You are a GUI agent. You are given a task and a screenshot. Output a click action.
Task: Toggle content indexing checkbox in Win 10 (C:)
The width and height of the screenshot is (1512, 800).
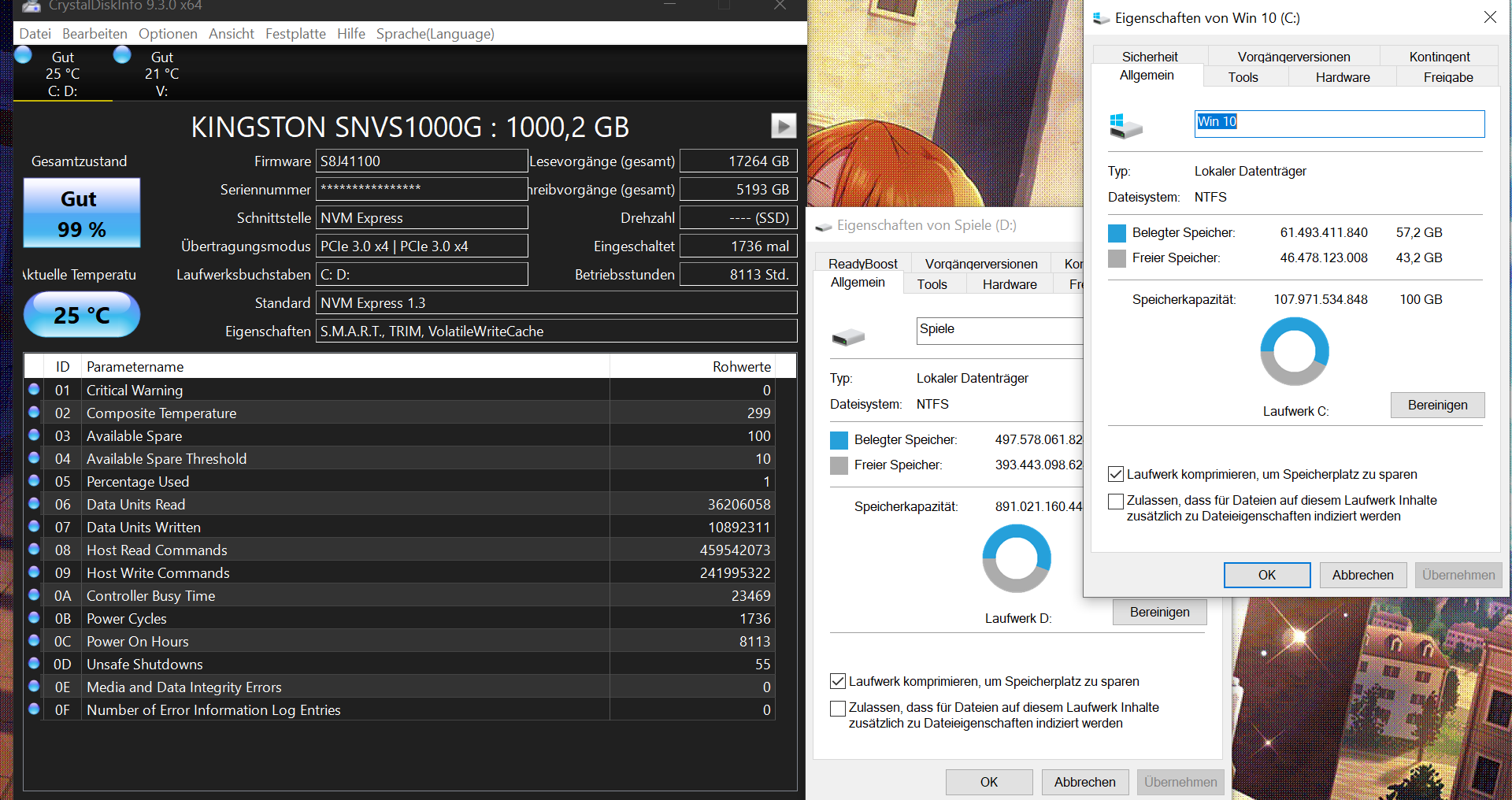point(1116,502)
